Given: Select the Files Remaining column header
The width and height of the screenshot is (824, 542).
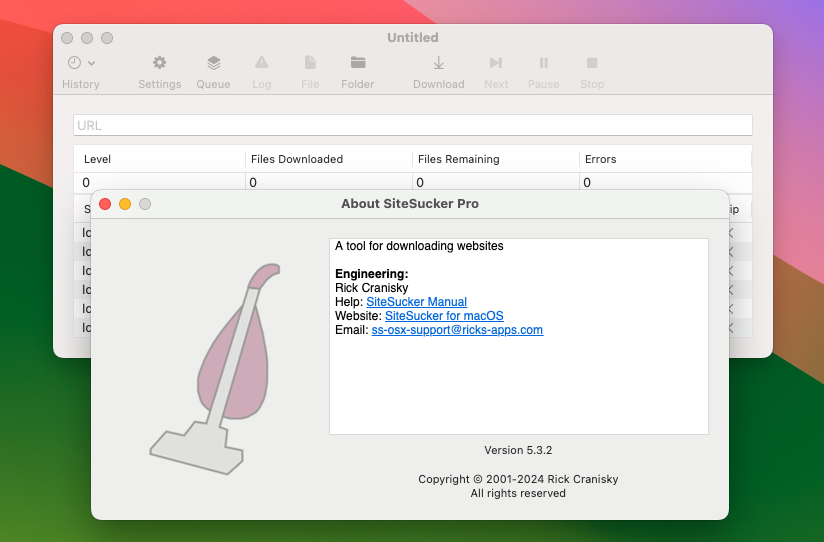Looking at the screenshot, I should pos(496,159).
